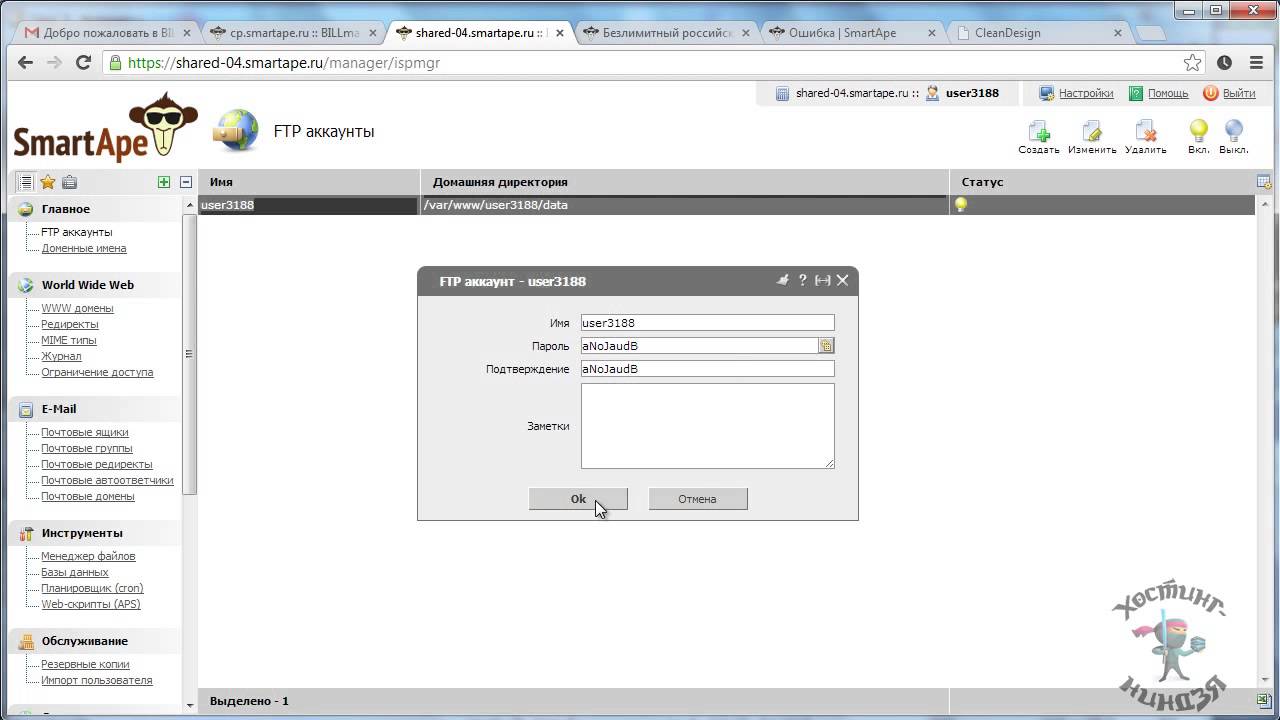The width and height of the screenshot is (1280, 720).
Task: Expand all sidebar sections with plus icon
Action: (164, 182)
